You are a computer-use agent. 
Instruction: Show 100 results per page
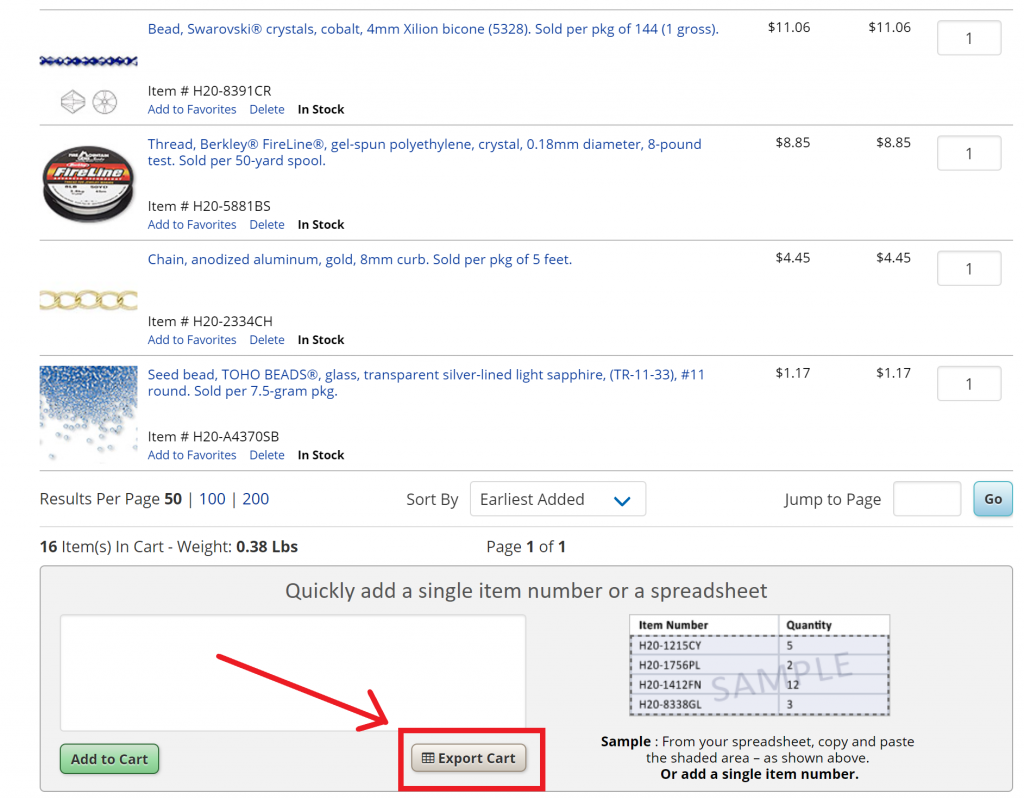coord(212,499)
